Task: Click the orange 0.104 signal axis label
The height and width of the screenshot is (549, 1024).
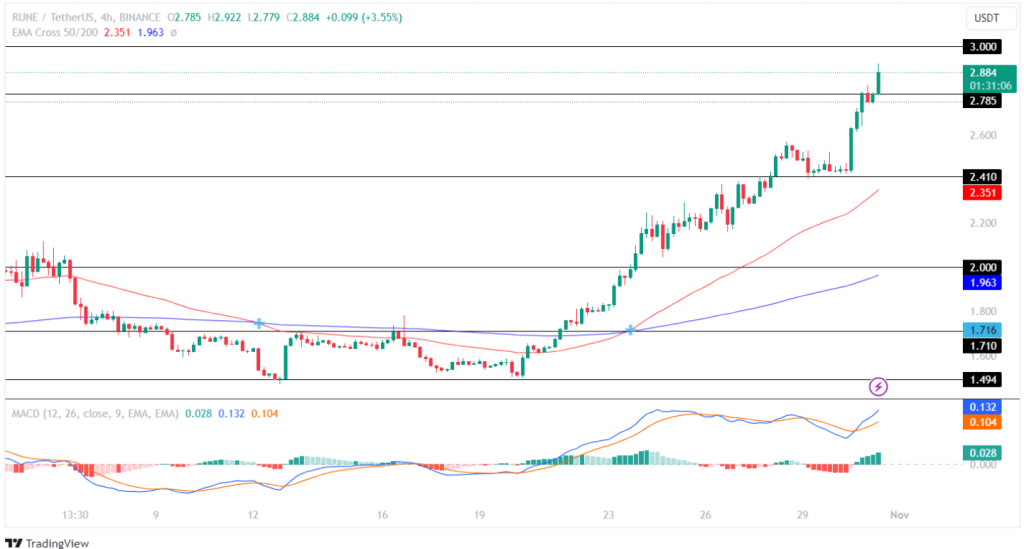Action: pos(979,423)
